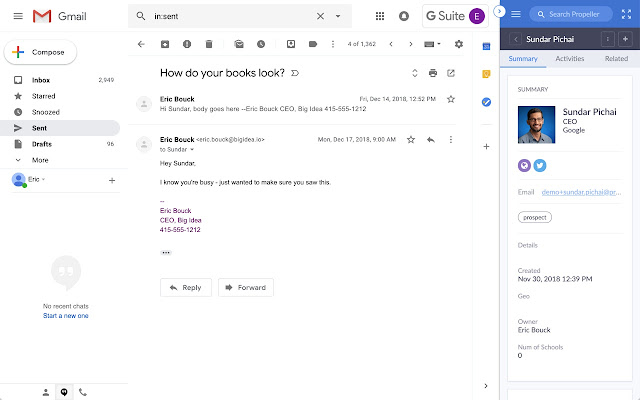Open Google Calendar side panel icon
This screenshot has height=400, width=640.
(486, 47)
